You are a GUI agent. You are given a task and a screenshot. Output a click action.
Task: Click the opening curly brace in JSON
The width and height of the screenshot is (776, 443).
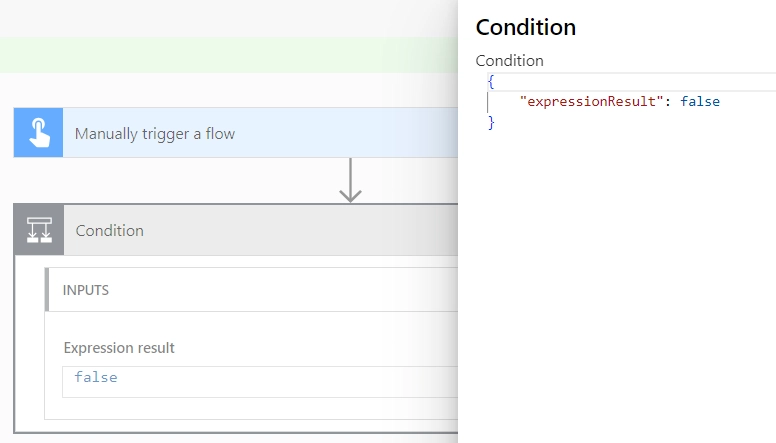point(491,81)
